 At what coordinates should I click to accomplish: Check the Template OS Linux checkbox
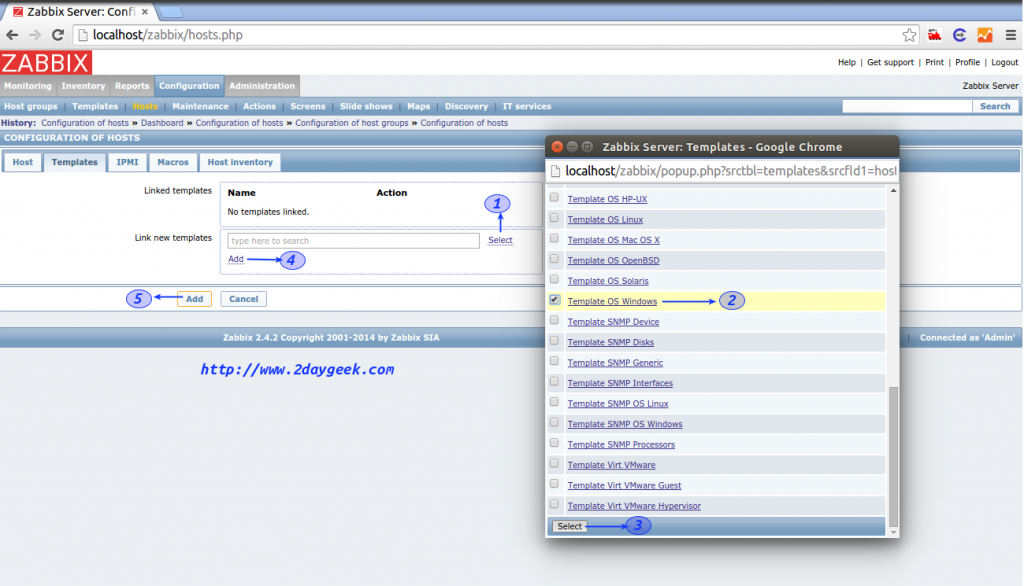(553, 218)
